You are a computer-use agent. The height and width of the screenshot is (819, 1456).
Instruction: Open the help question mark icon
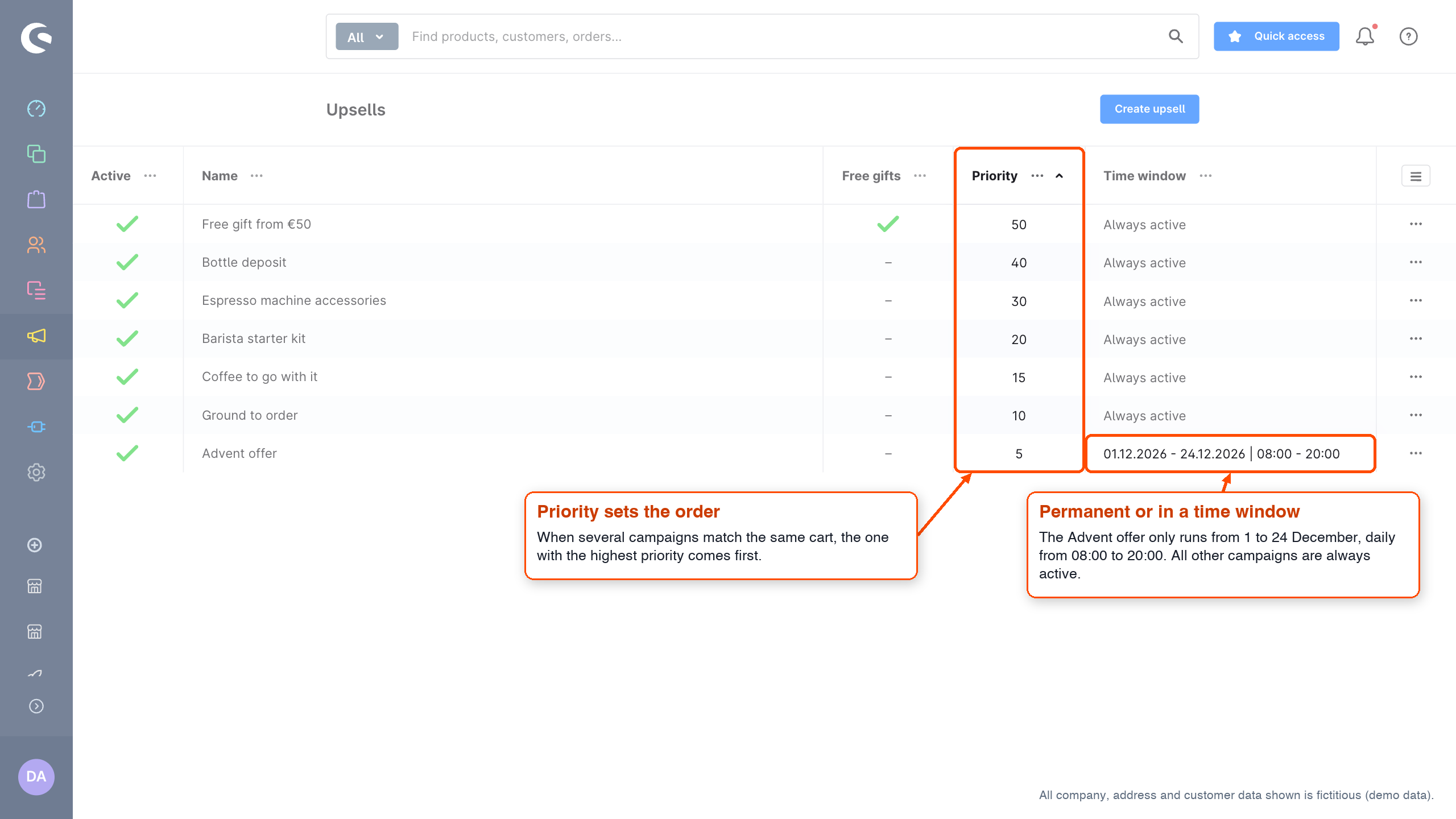(x=1408, y=36)
